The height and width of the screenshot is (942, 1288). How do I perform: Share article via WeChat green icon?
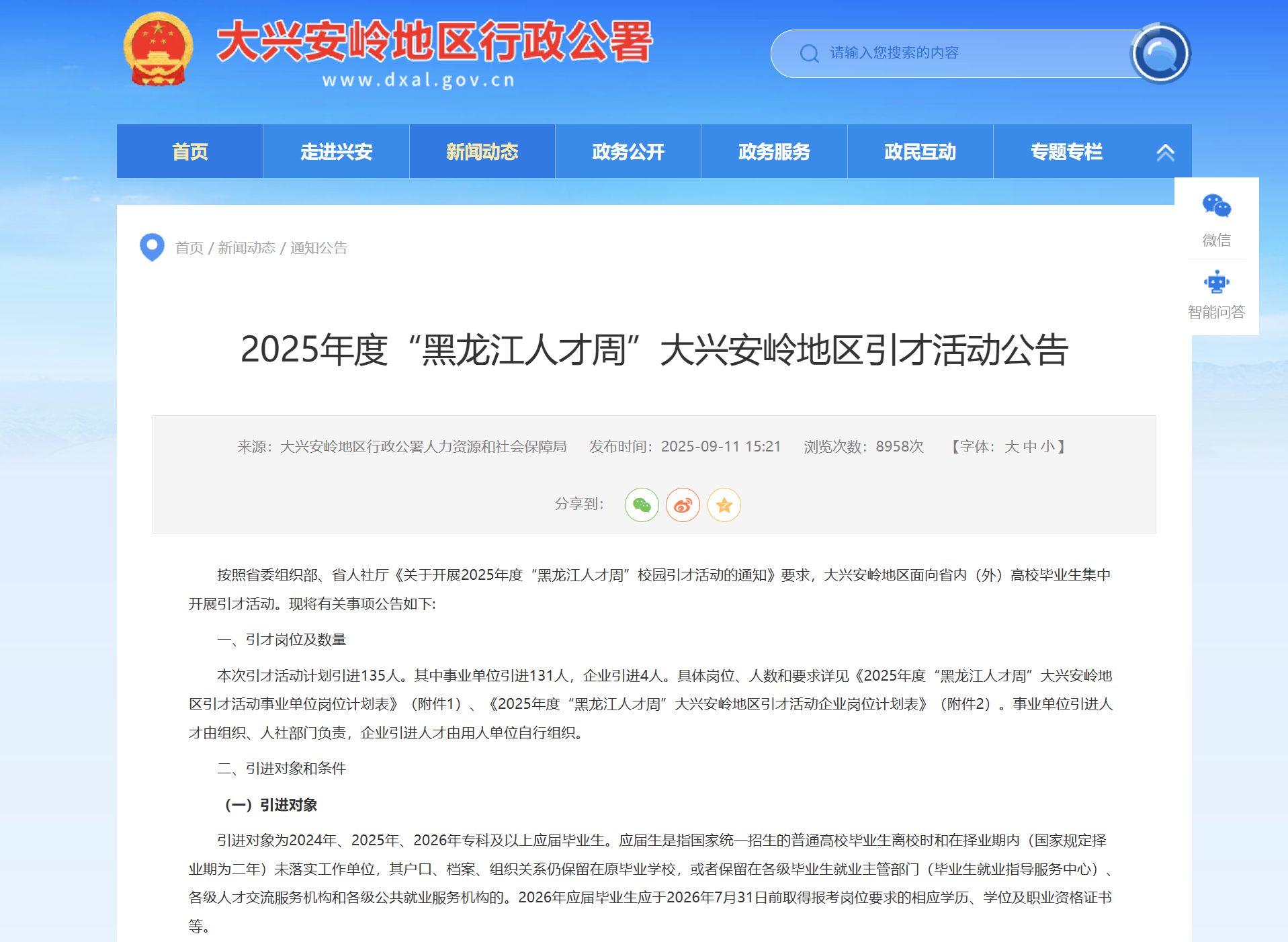642,505
